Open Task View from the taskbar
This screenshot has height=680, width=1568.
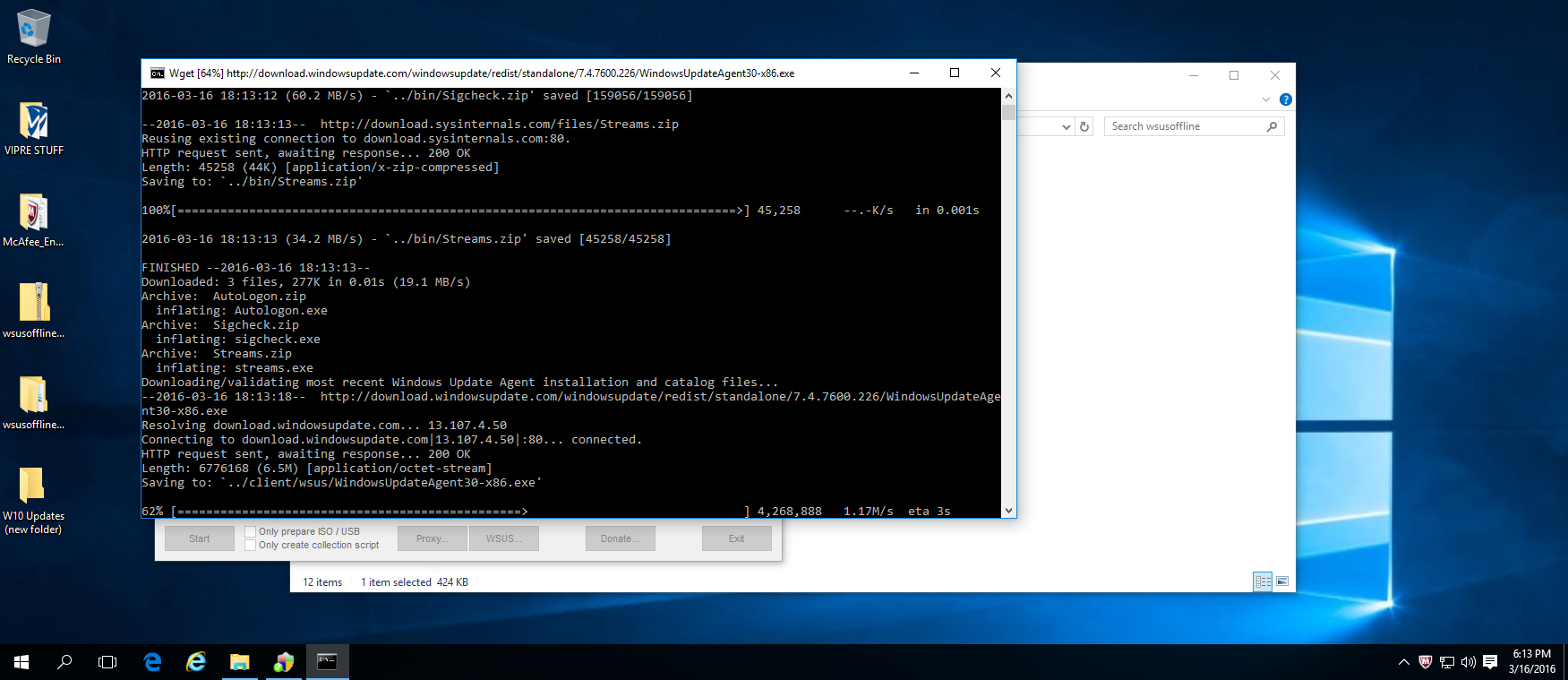[x=107, y=662]
